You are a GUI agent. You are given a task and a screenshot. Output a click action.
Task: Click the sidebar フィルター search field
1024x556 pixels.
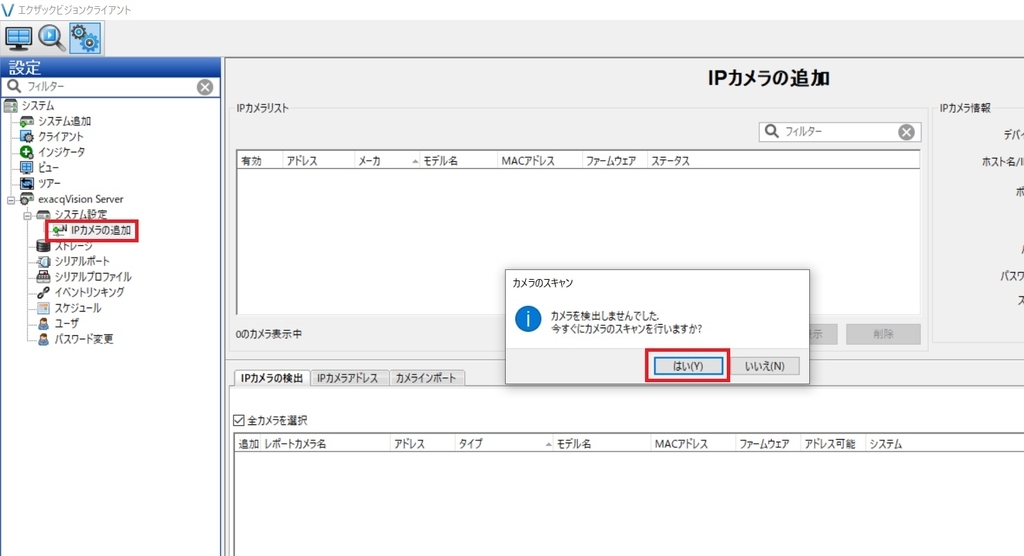110,86
